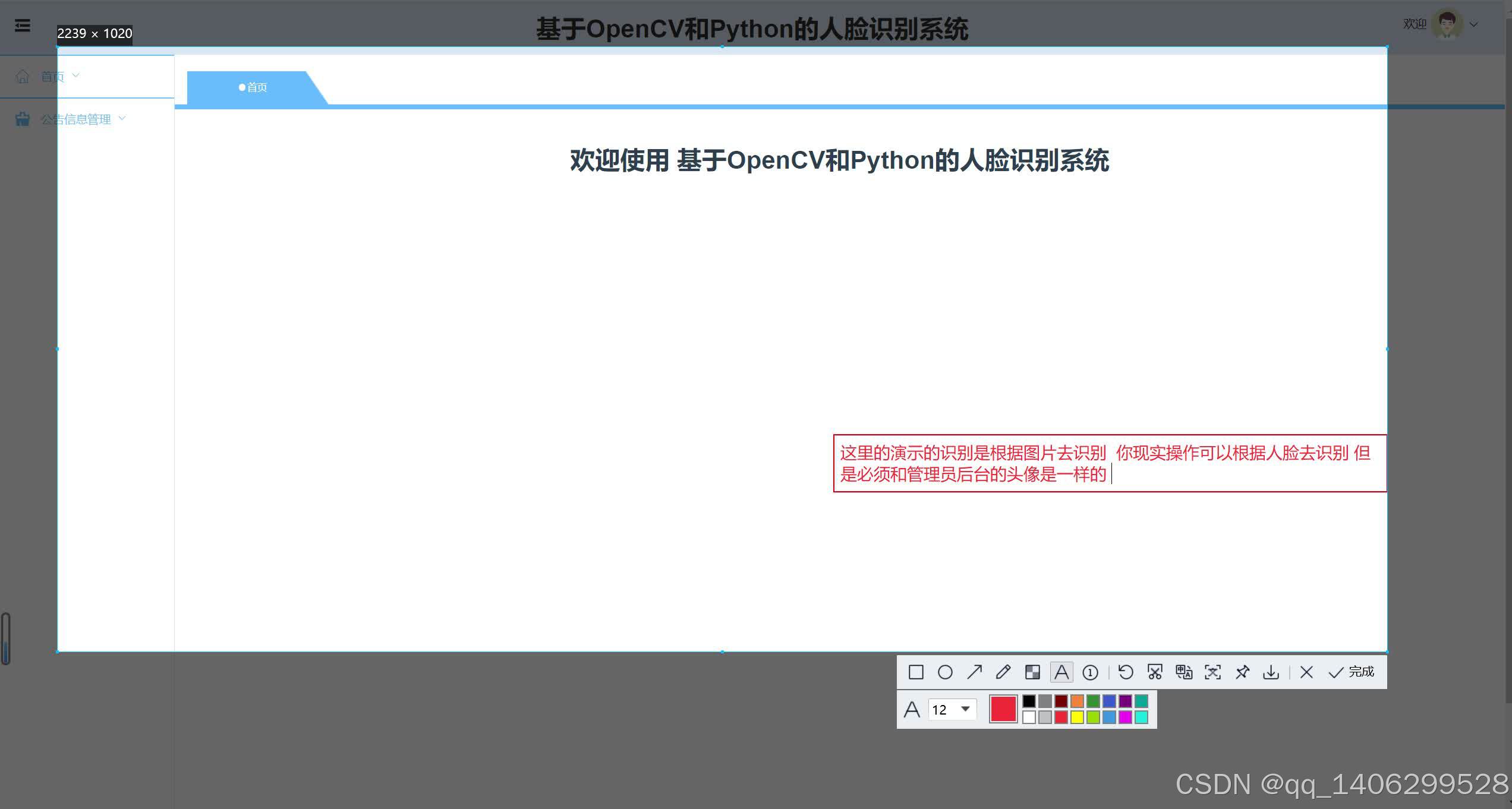Click the 完成 button
1512x809 pixels.
point(1352,672)
